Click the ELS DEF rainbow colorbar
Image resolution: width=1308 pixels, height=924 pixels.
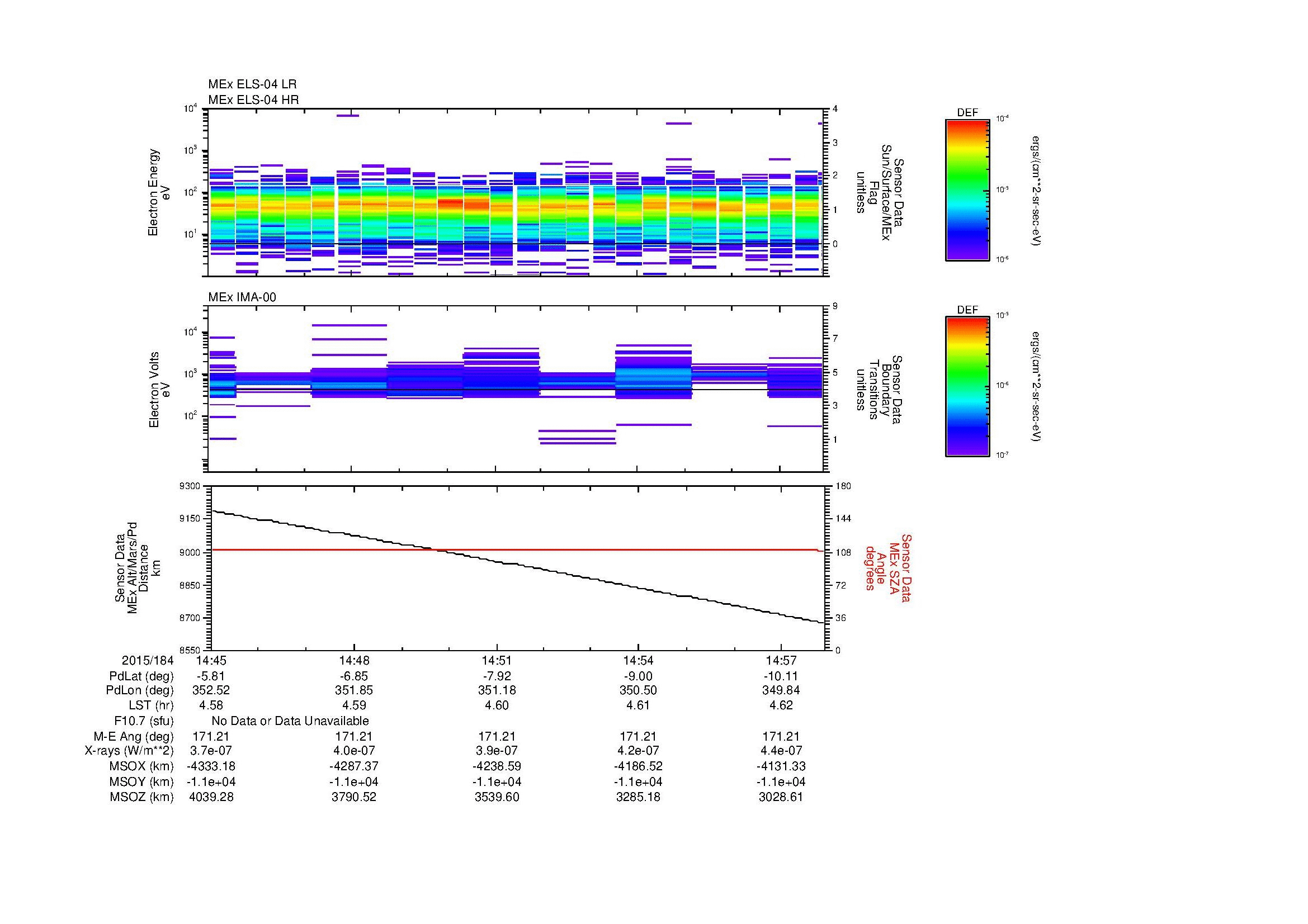(x=967, y=189)
